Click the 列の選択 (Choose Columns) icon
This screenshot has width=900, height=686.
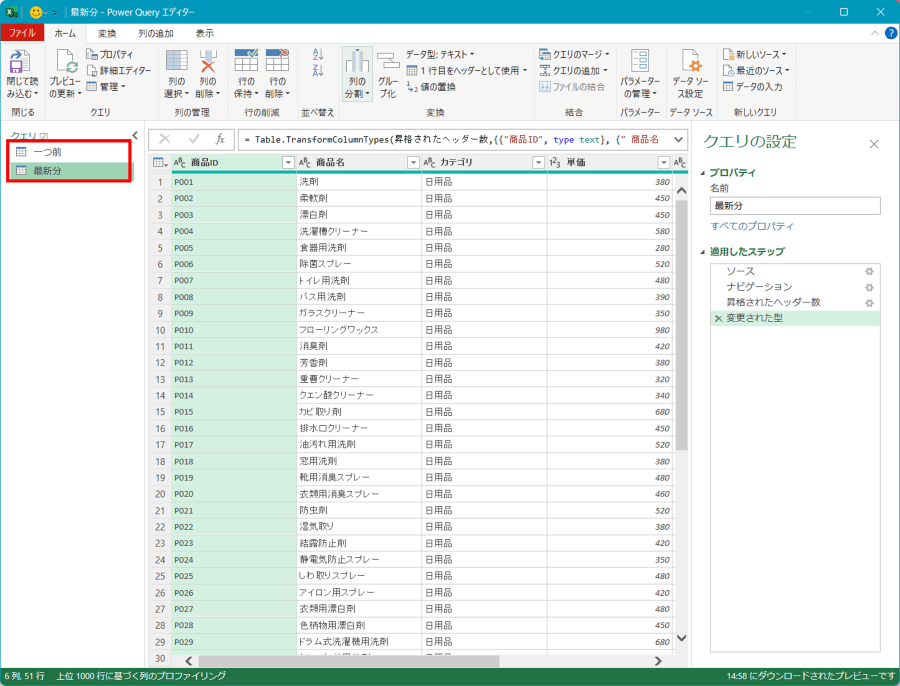175,60
